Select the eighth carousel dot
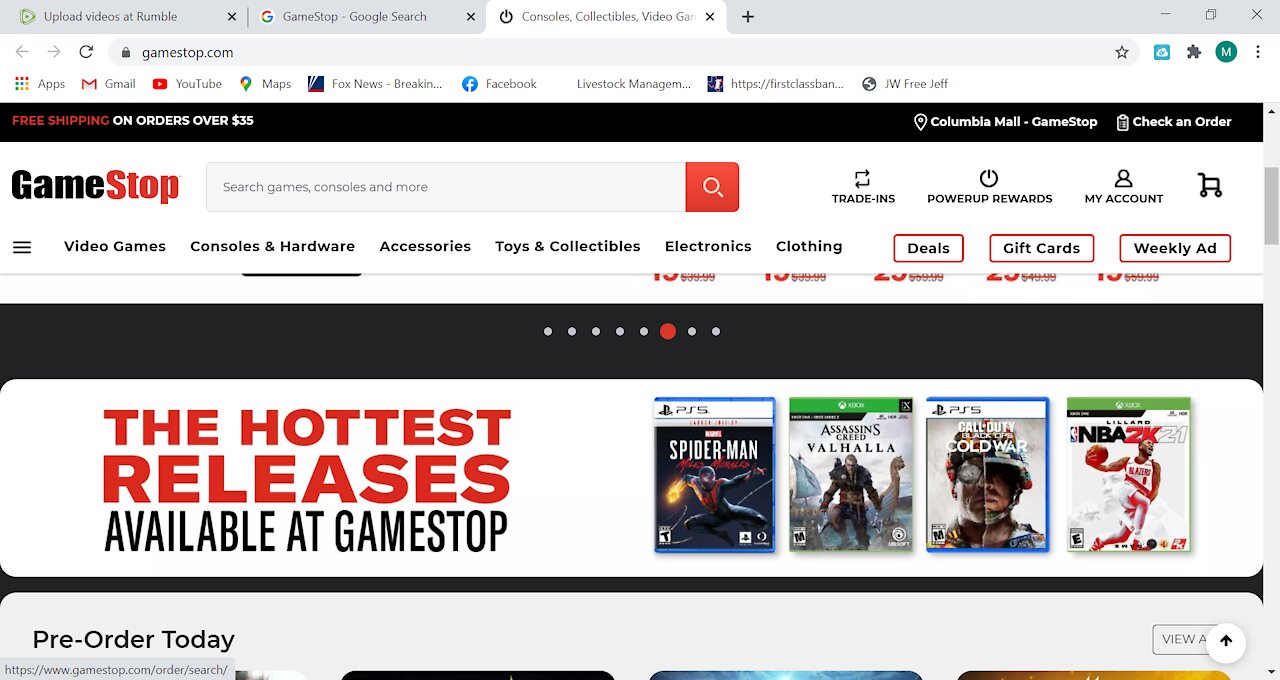The image size is (1280, 680). pos(716,332)
